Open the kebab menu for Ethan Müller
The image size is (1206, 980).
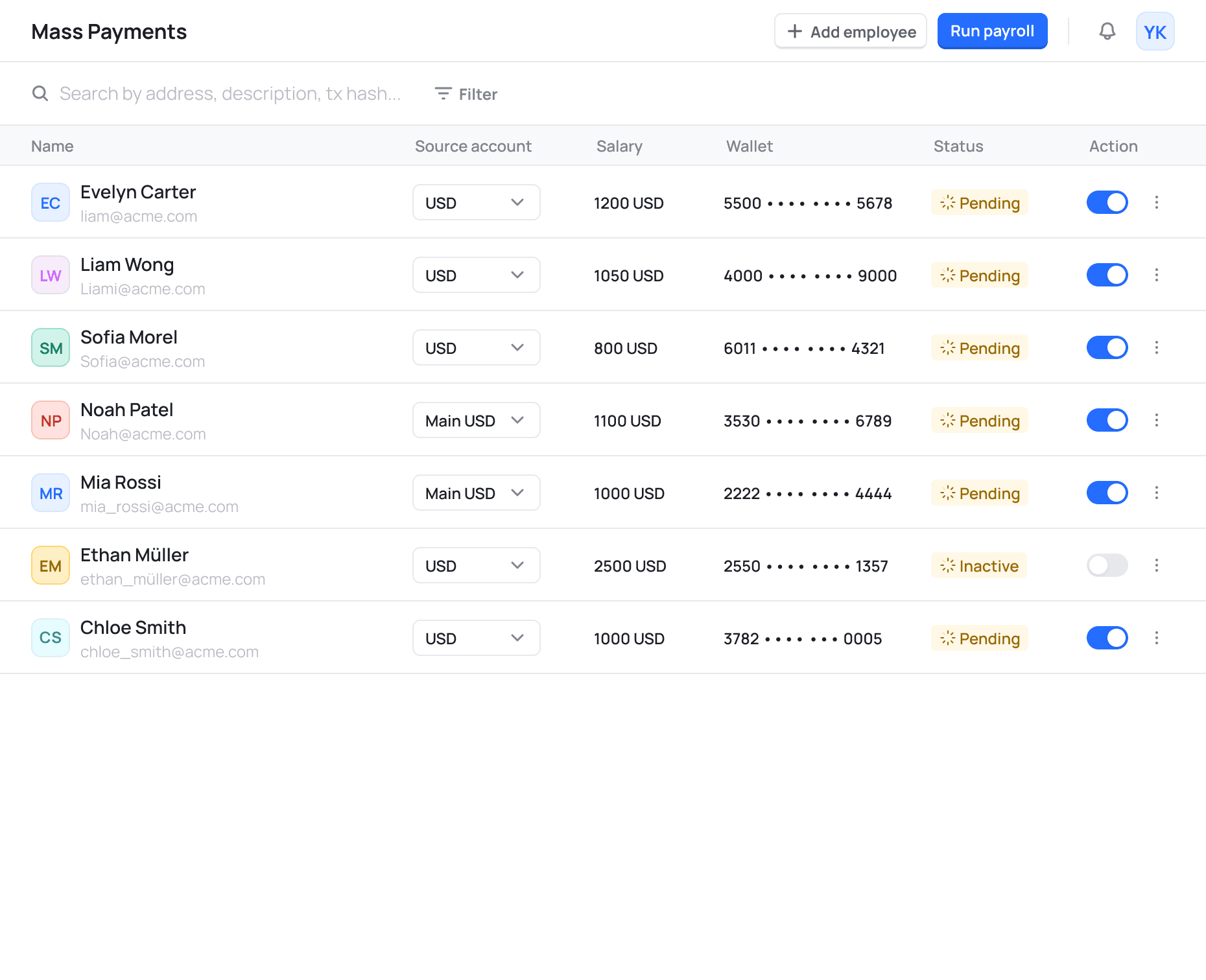click(1157, 565)
